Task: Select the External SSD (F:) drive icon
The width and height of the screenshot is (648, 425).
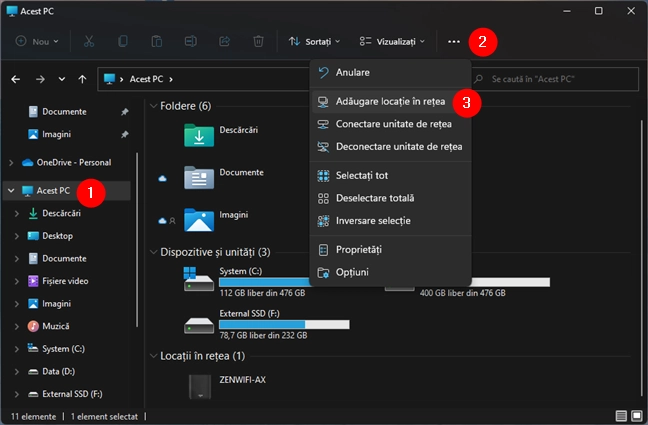Action: pos(199,325)
